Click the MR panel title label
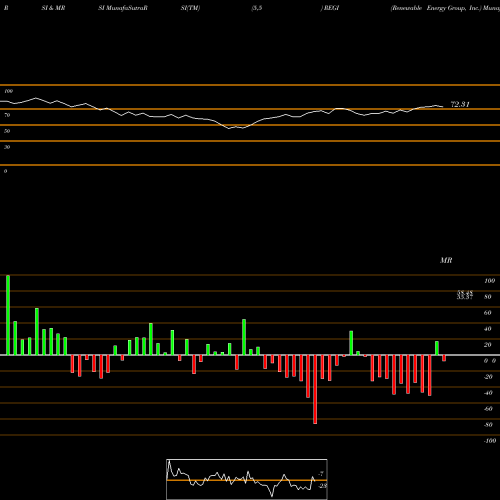The image size is (500, 500). 446,260
